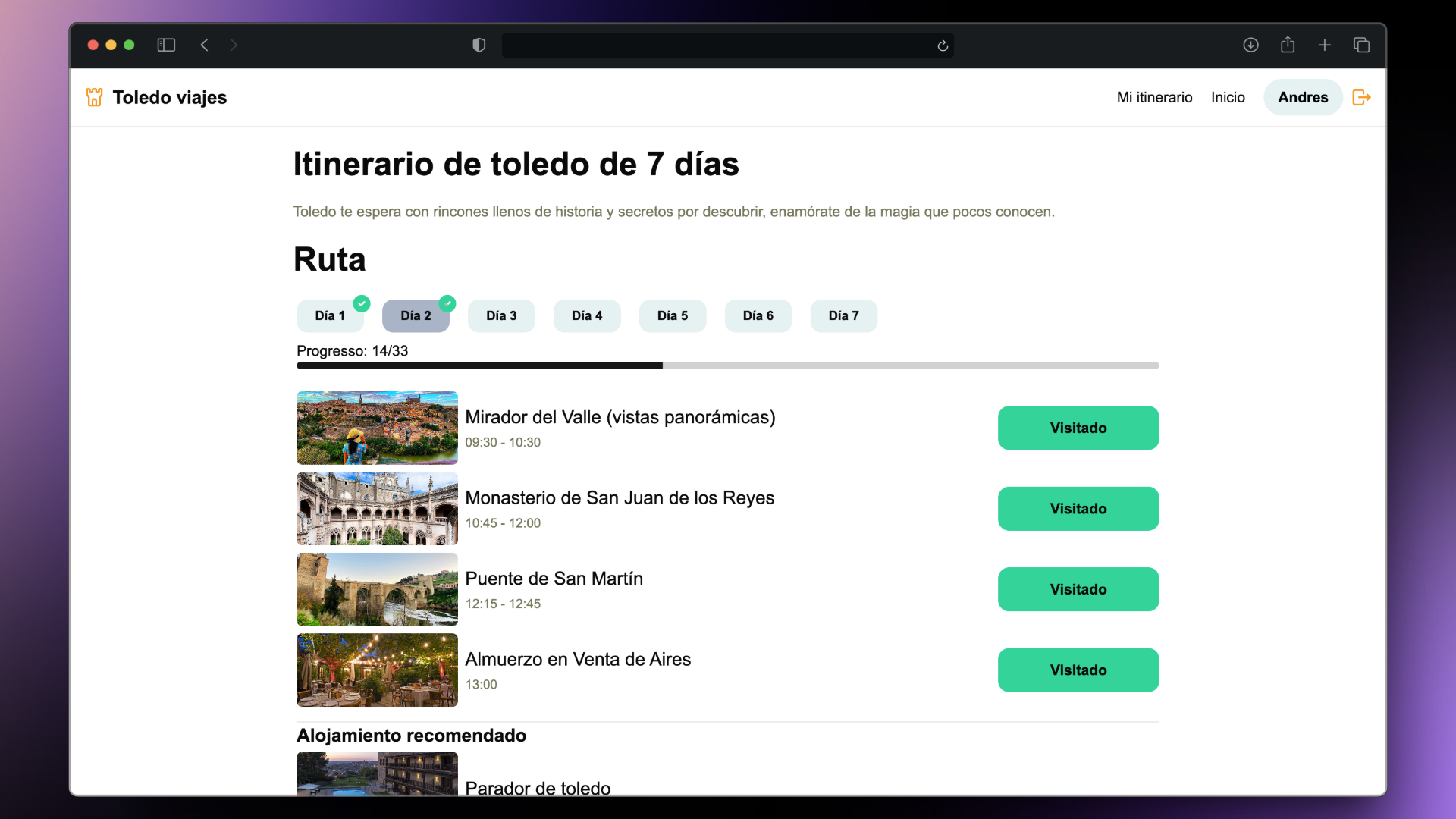Image resolution: width=1456 pixels, height=819 pixels.
Task: Select the Día 7 tab
Action: coord(843,315)
